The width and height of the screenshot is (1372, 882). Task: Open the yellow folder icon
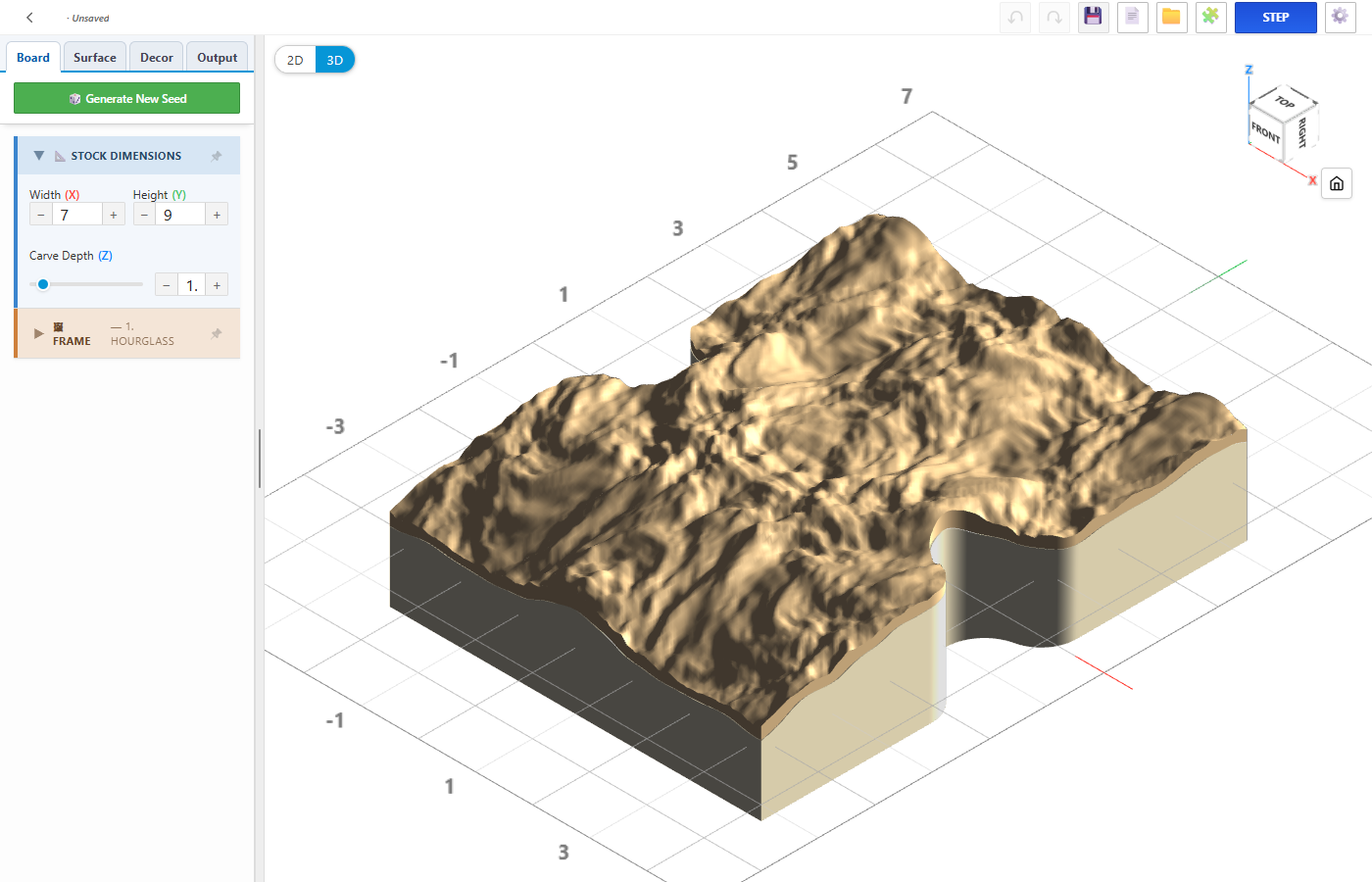tap(1172, 18)
